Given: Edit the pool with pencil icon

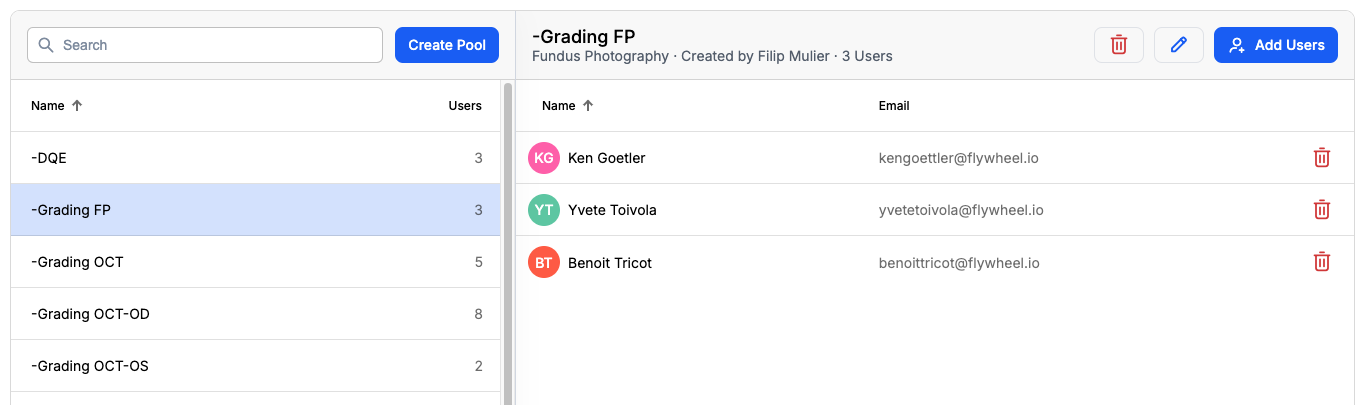Looking at the screenshot, I should 1178,45.
